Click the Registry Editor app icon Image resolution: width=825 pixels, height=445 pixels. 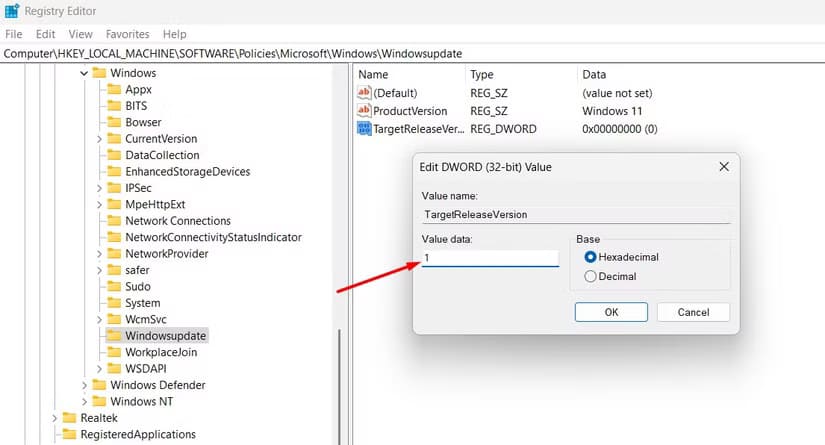pos(12,11)
